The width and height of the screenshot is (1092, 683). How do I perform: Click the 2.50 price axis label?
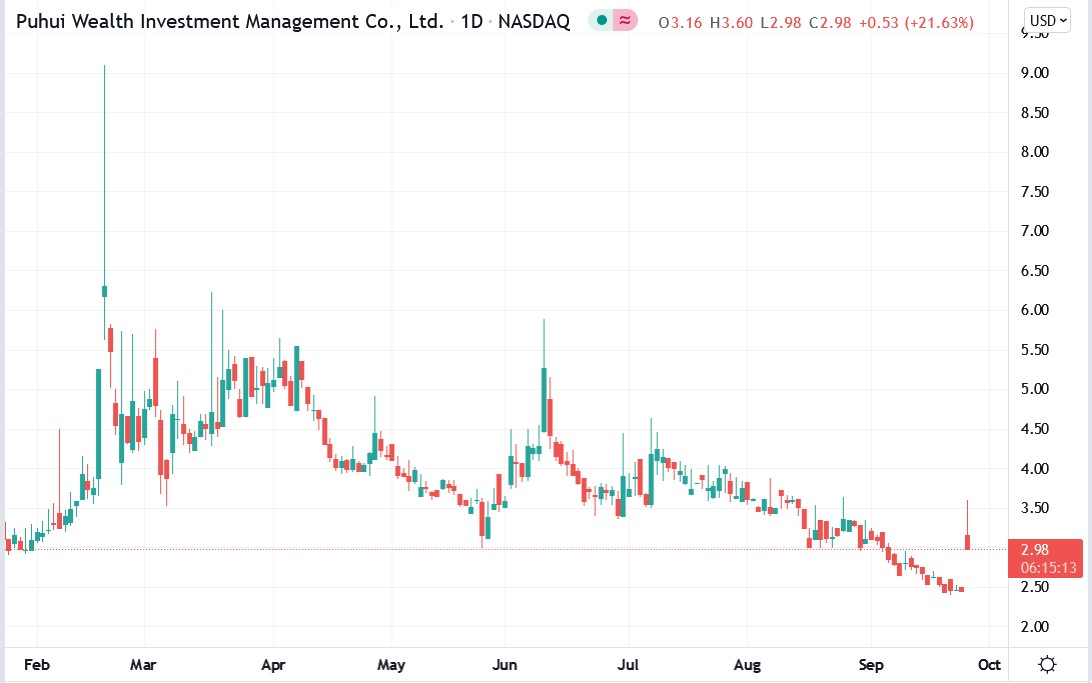tap(1035, 587)
